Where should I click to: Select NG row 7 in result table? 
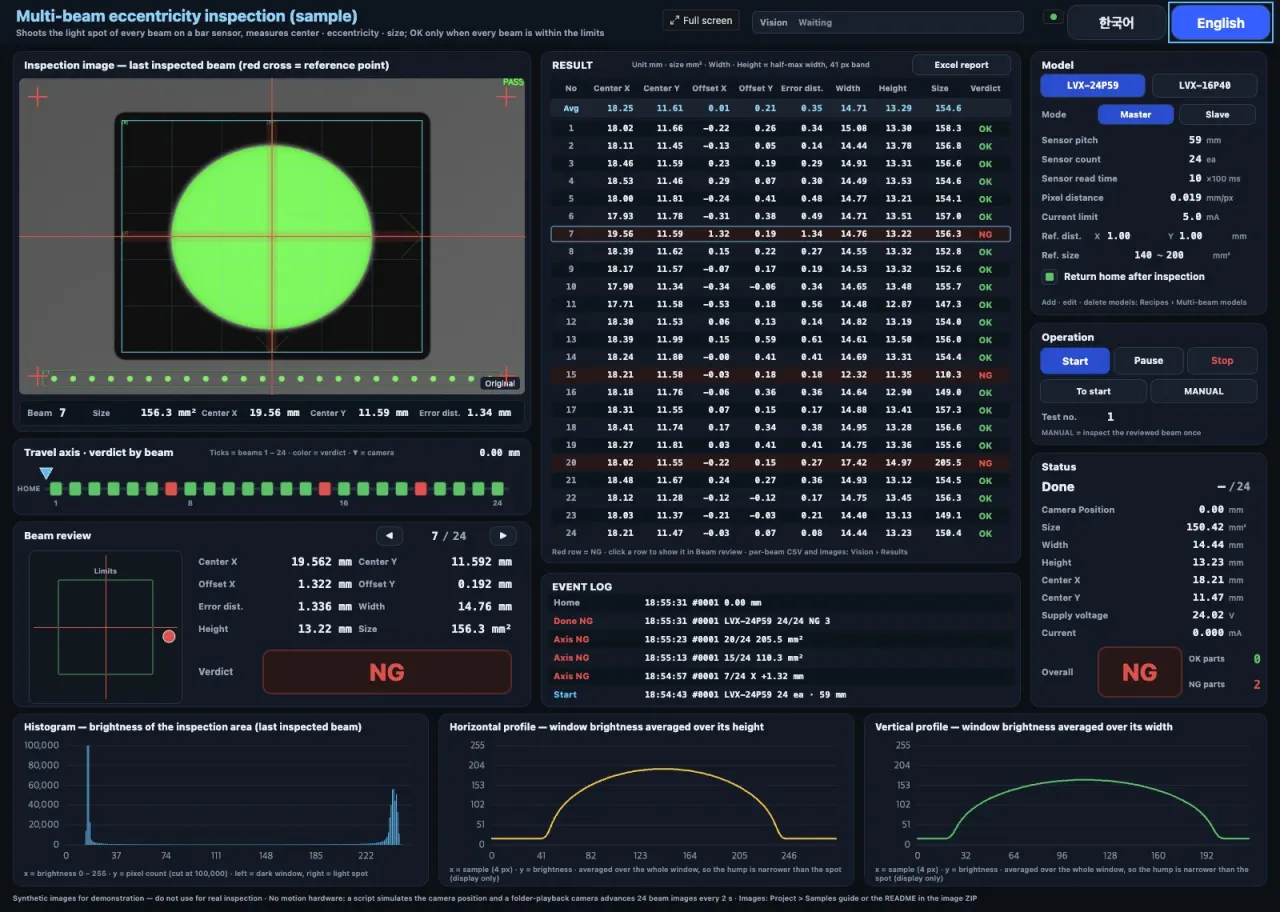[x=781, y=234]
